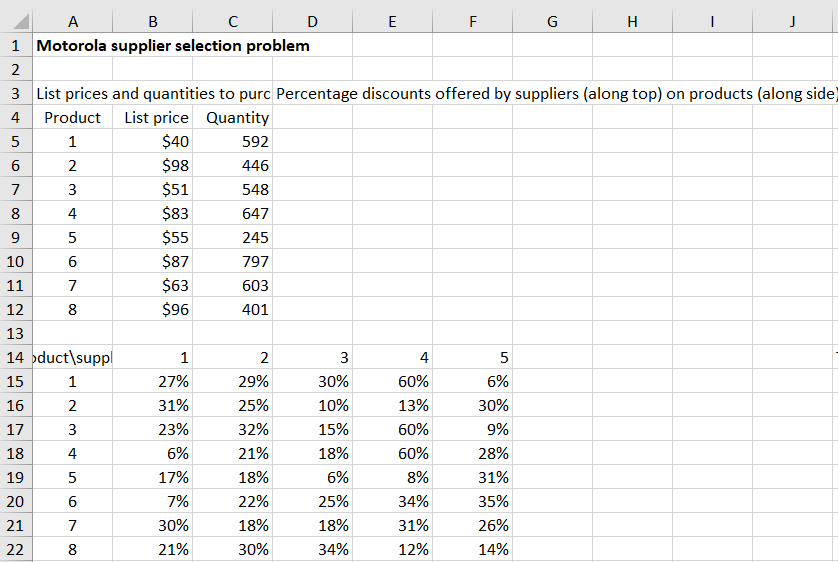Select the quantity 603 cell

pos(232,285)
